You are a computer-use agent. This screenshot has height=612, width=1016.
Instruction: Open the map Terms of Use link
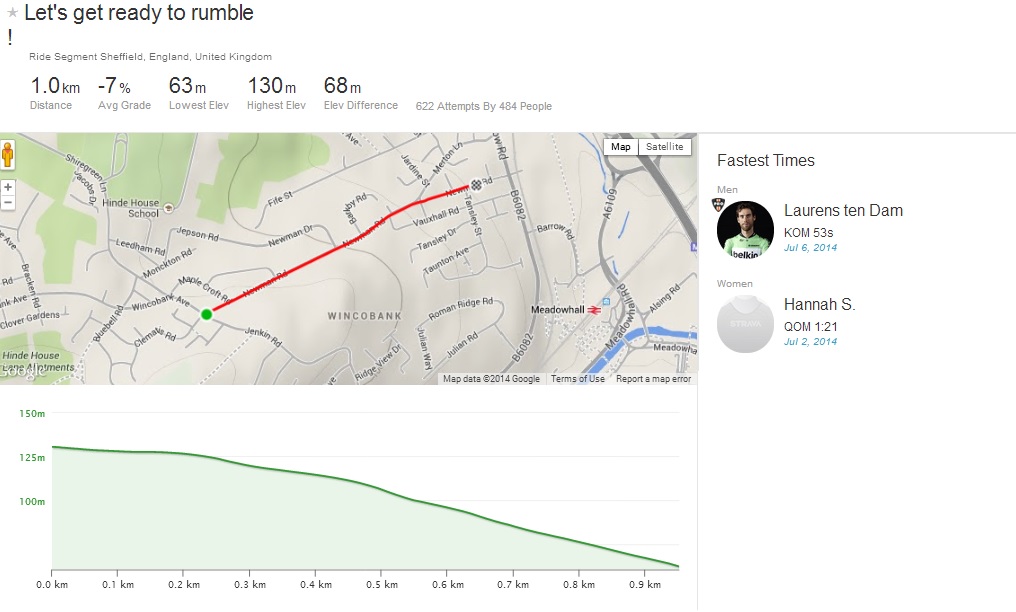click(578, 379)
